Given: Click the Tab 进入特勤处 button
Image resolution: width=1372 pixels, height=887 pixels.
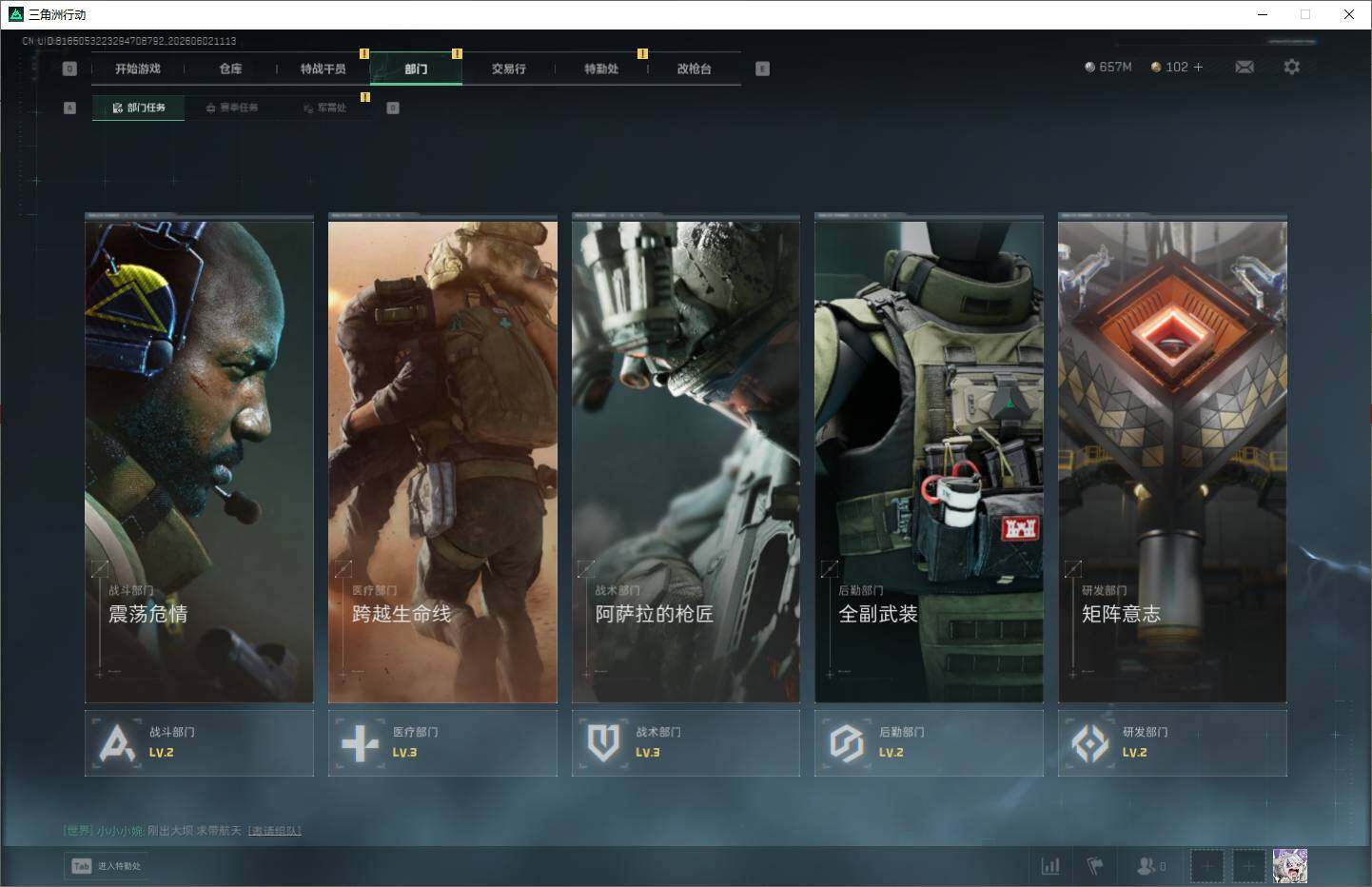Looking at the screenshot, I should pyautogui.click(x=108, y=866).
